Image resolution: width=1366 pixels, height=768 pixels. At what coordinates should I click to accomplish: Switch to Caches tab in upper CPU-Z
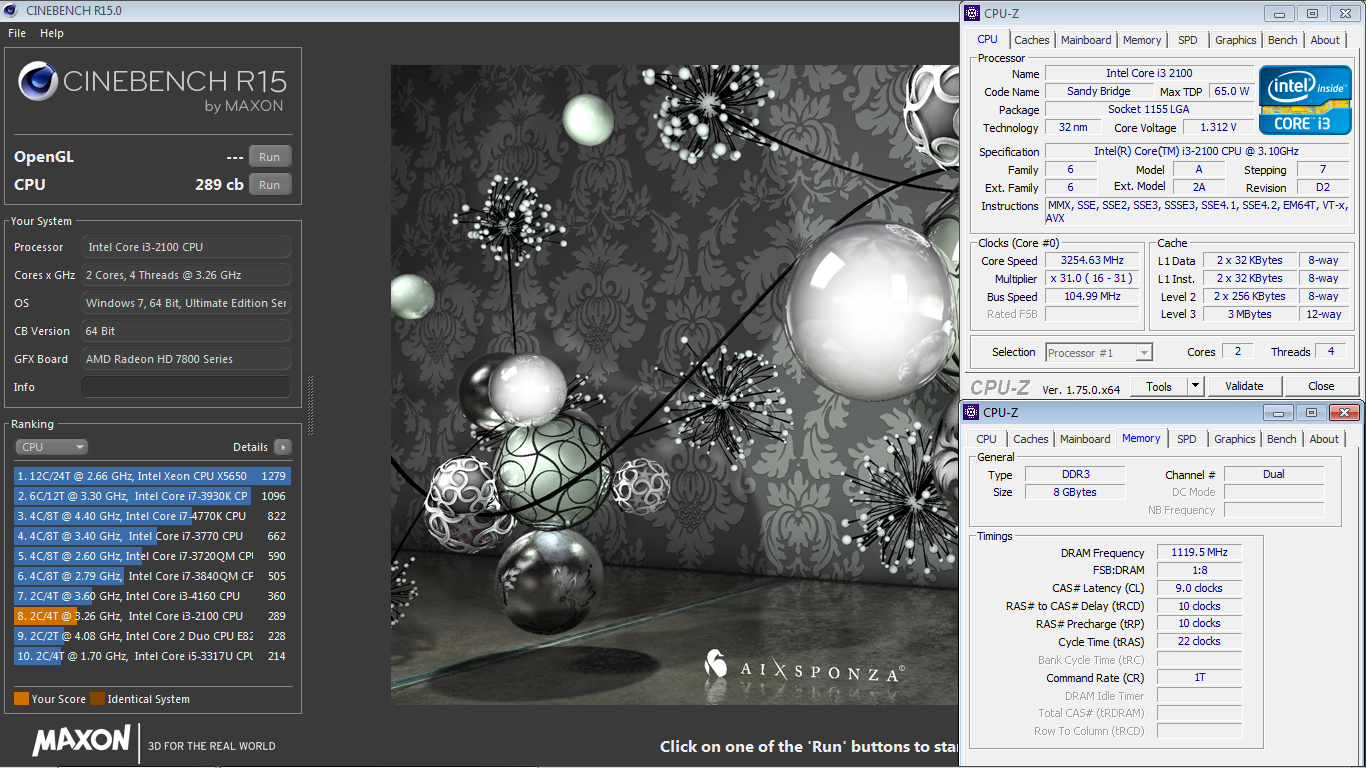[x=1032, y=40]
